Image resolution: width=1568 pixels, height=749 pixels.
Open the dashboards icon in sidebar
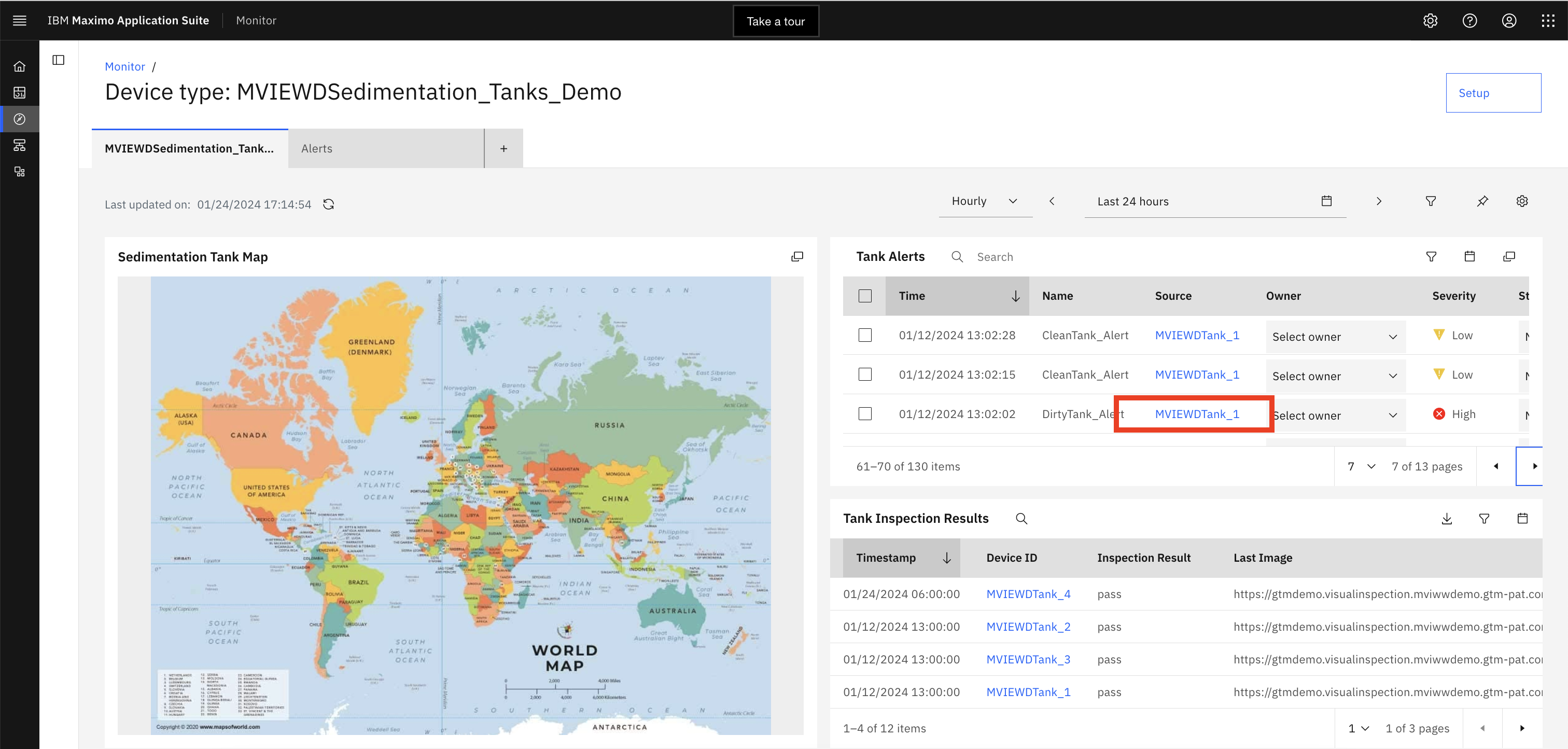[x=20, y=92]
